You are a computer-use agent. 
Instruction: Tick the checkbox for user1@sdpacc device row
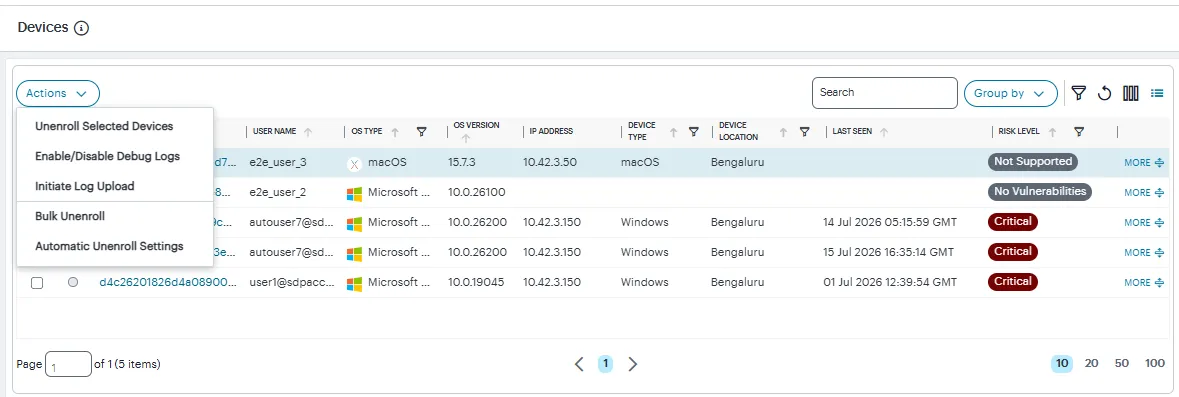pyautogui.click(x=37, y=283)
